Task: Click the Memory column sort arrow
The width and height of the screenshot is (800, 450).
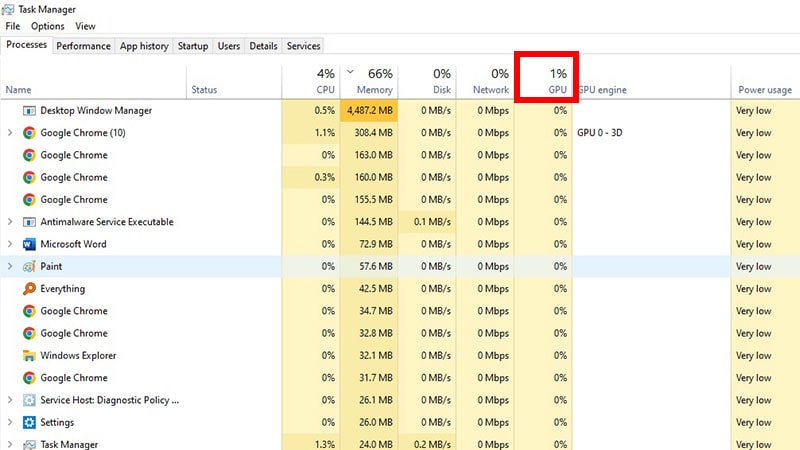Action: tap(351, 72)
